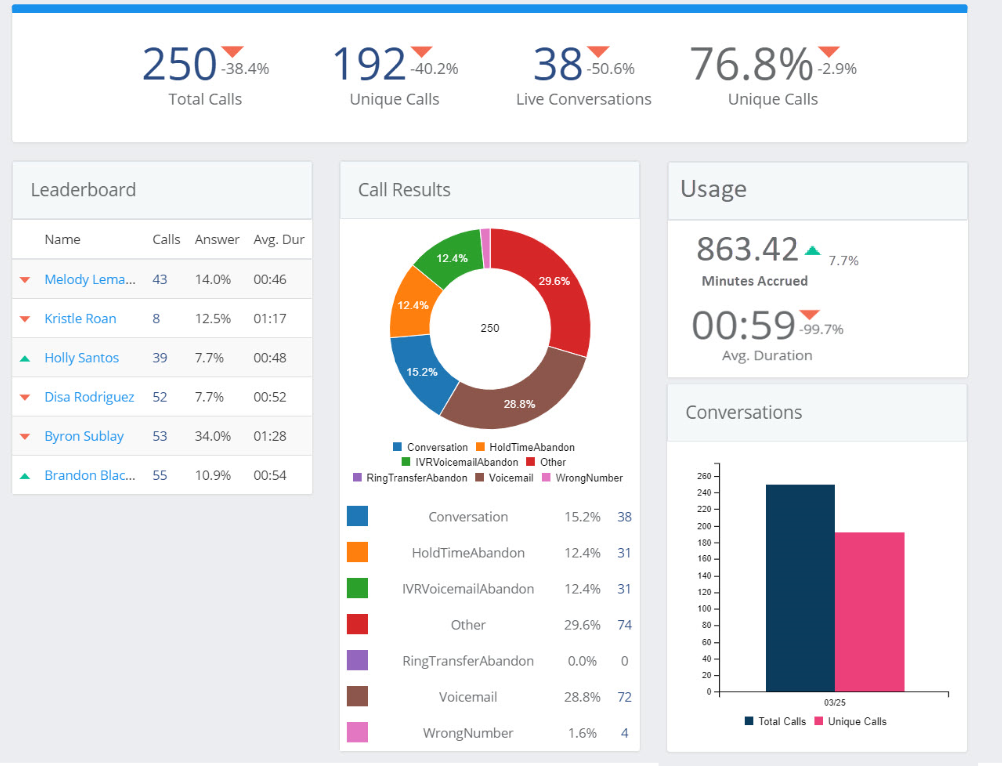Screen dimensions: 1002x766
Task: Click the red down arrow beside Byron Sublay
Action: [x=25, y=436]
